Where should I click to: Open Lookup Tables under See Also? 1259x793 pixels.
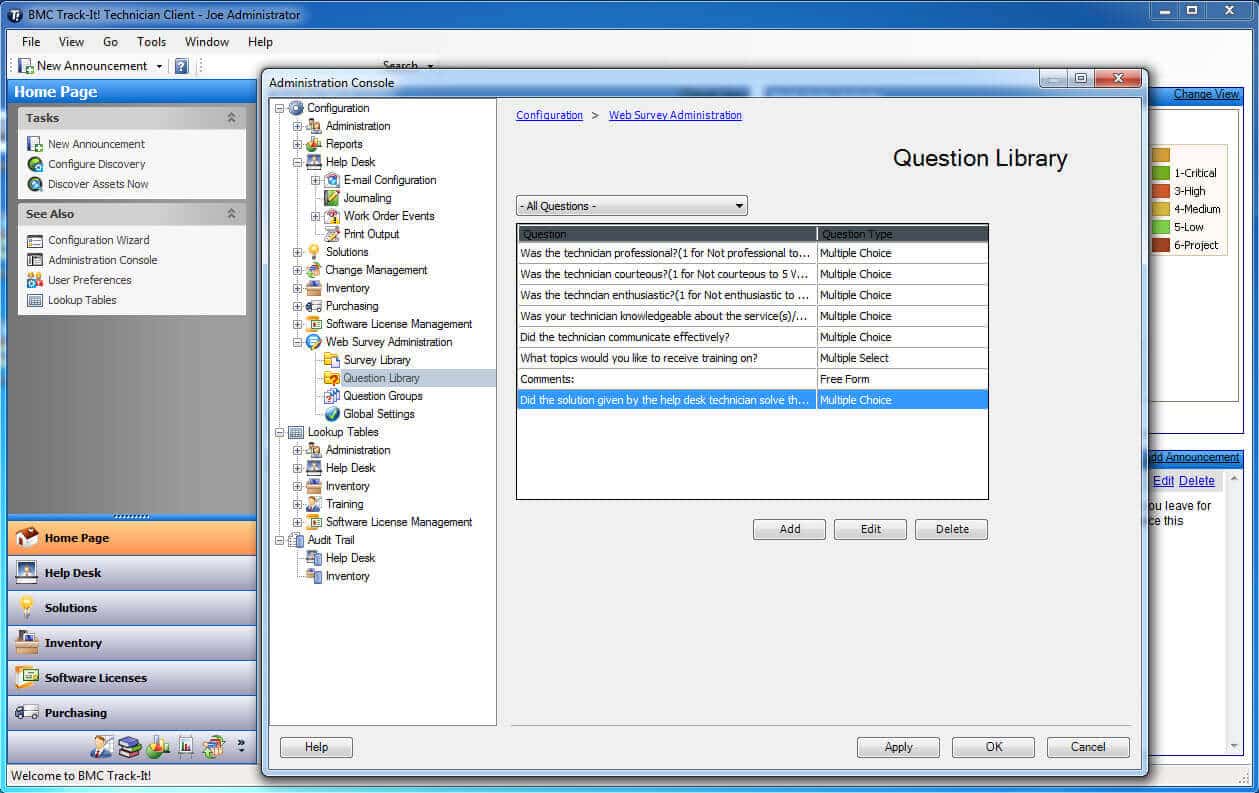click(82, 300)
